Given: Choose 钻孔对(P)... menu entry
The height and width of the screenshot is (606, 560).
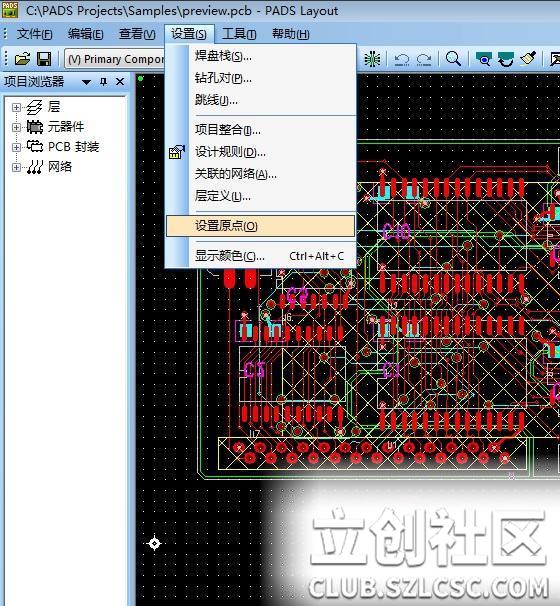Looking at the screenshot, I should [260, 78].
